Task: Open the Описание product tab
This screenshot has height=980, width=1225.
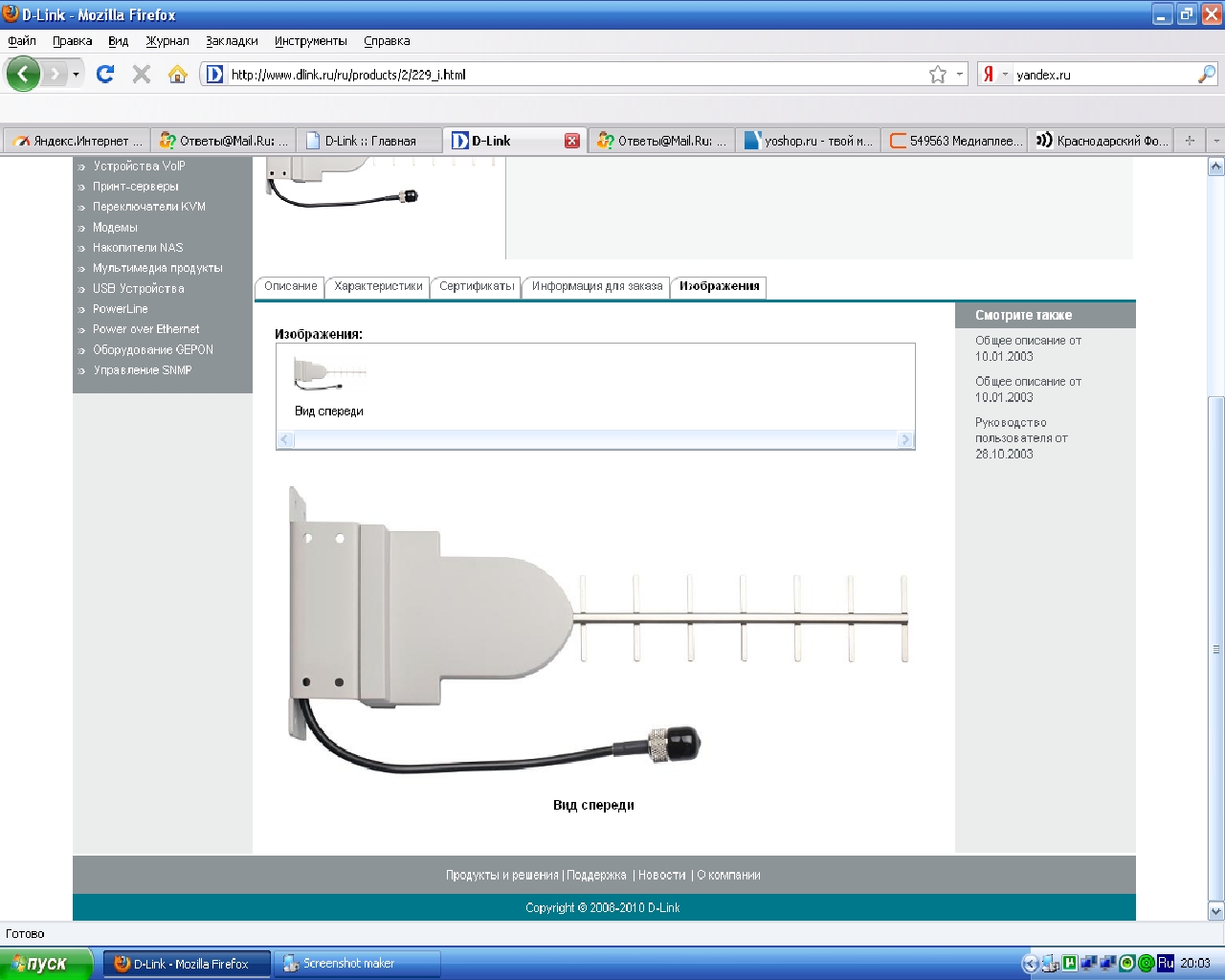Action: [x=290, y=286]
